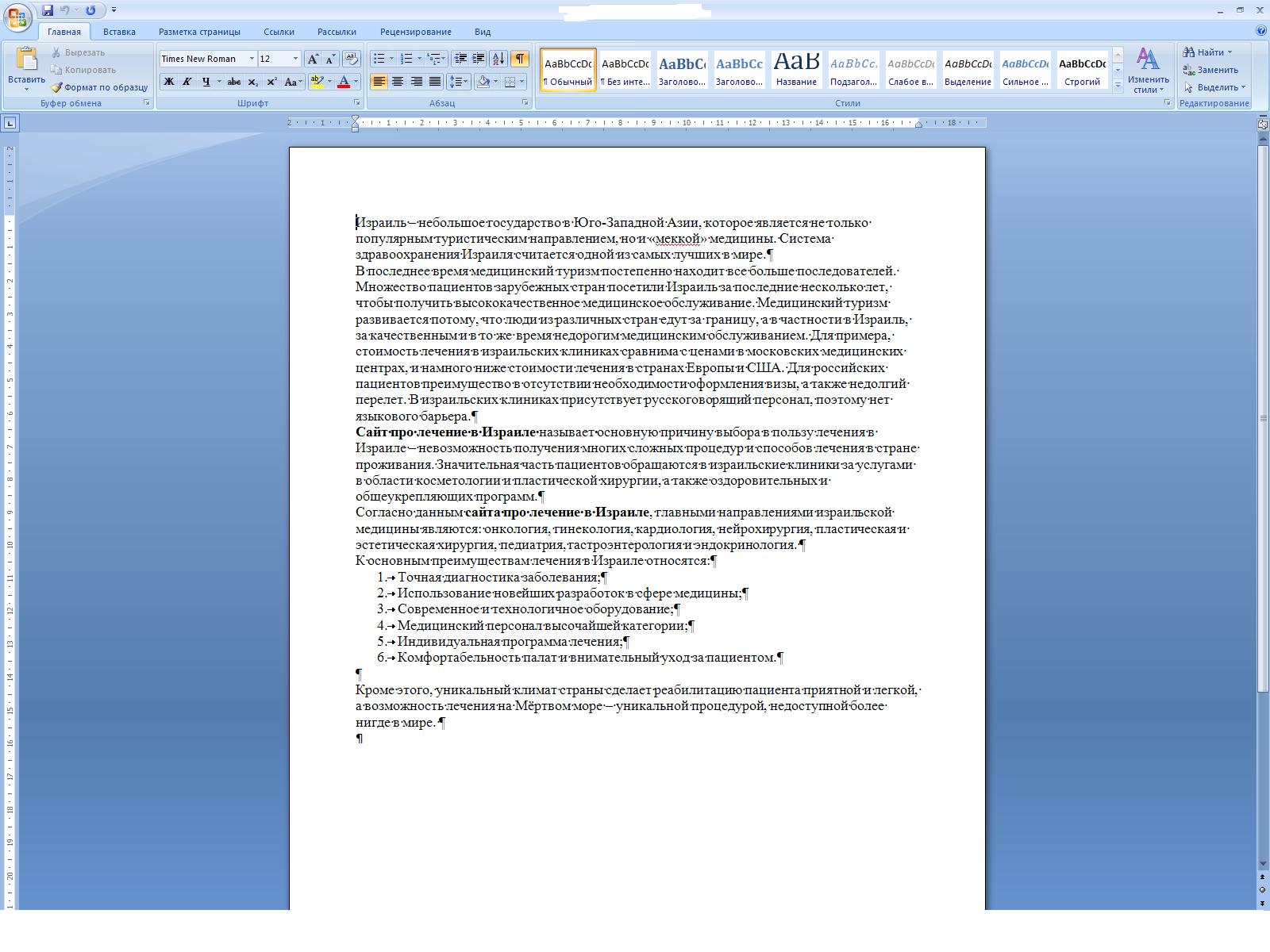Open the Выделить selection menu
Image resolution: width=1270 pixels, height=952 pixels.
[x=1214, y=87]
